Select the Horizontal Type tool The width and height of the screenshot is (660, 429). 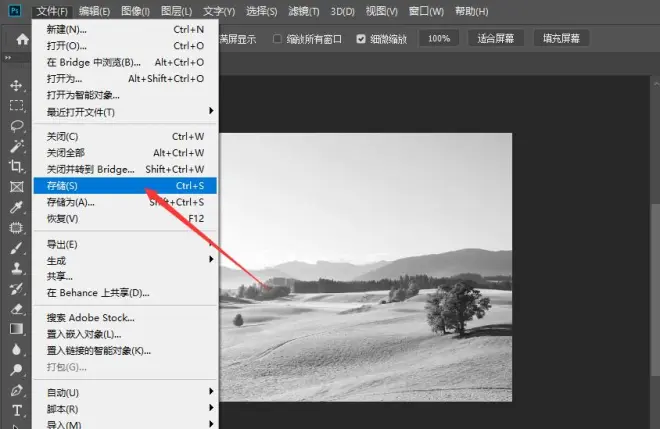coord(16,410)
